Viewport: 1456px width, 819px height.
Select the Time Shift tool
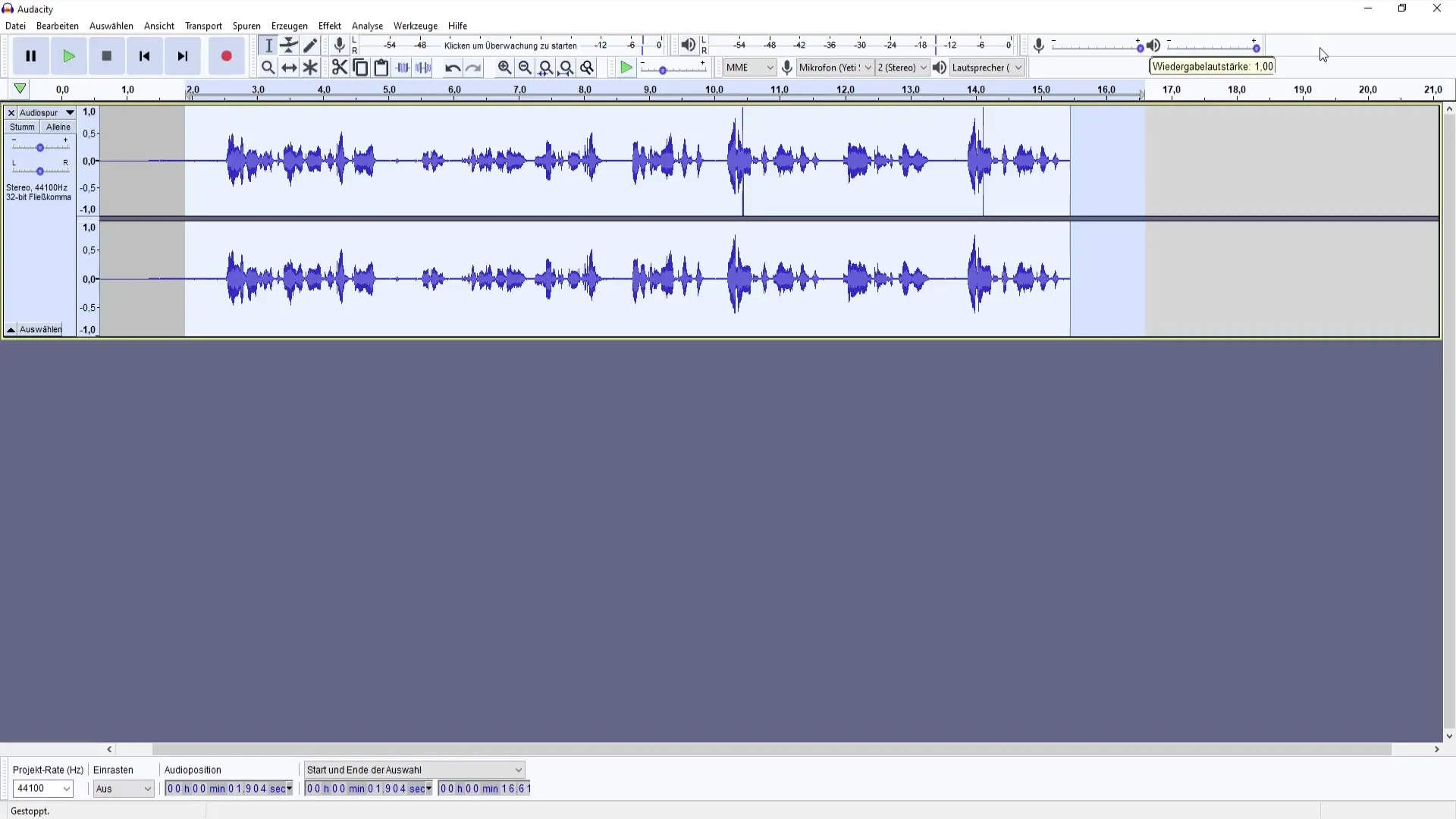pyautogui.click(x=289, y=67)
